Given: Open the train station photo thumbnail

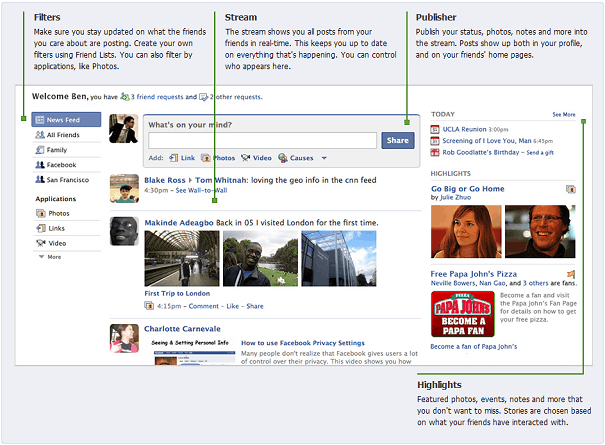Looking at the screenshot, I should tap(182, 259).
